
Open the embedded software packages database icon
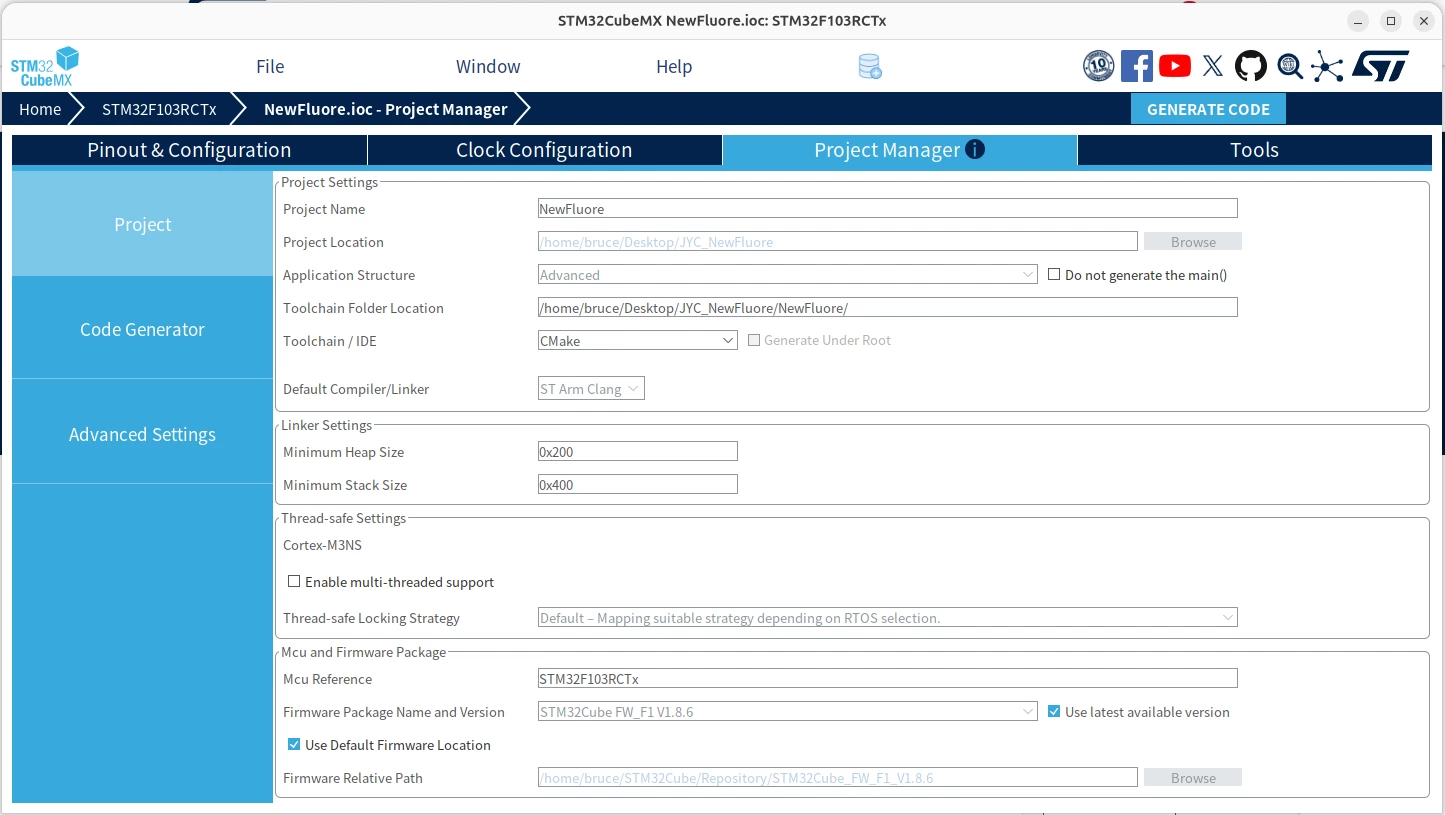pyautogui.click(x=870, y=67)
